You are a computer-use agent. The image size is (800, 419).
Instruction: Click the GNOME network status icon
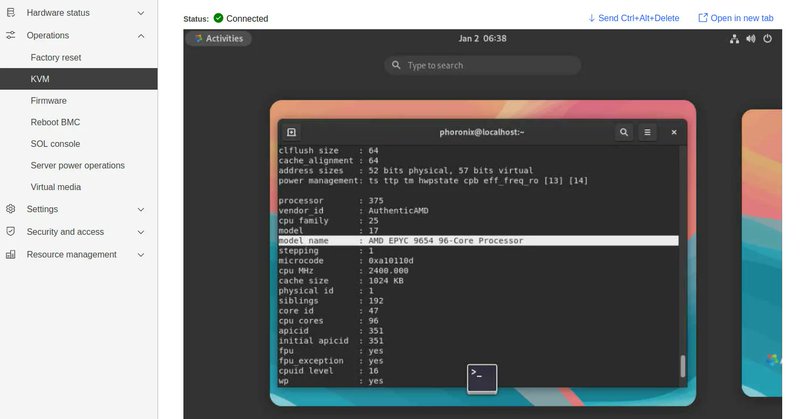734,39
